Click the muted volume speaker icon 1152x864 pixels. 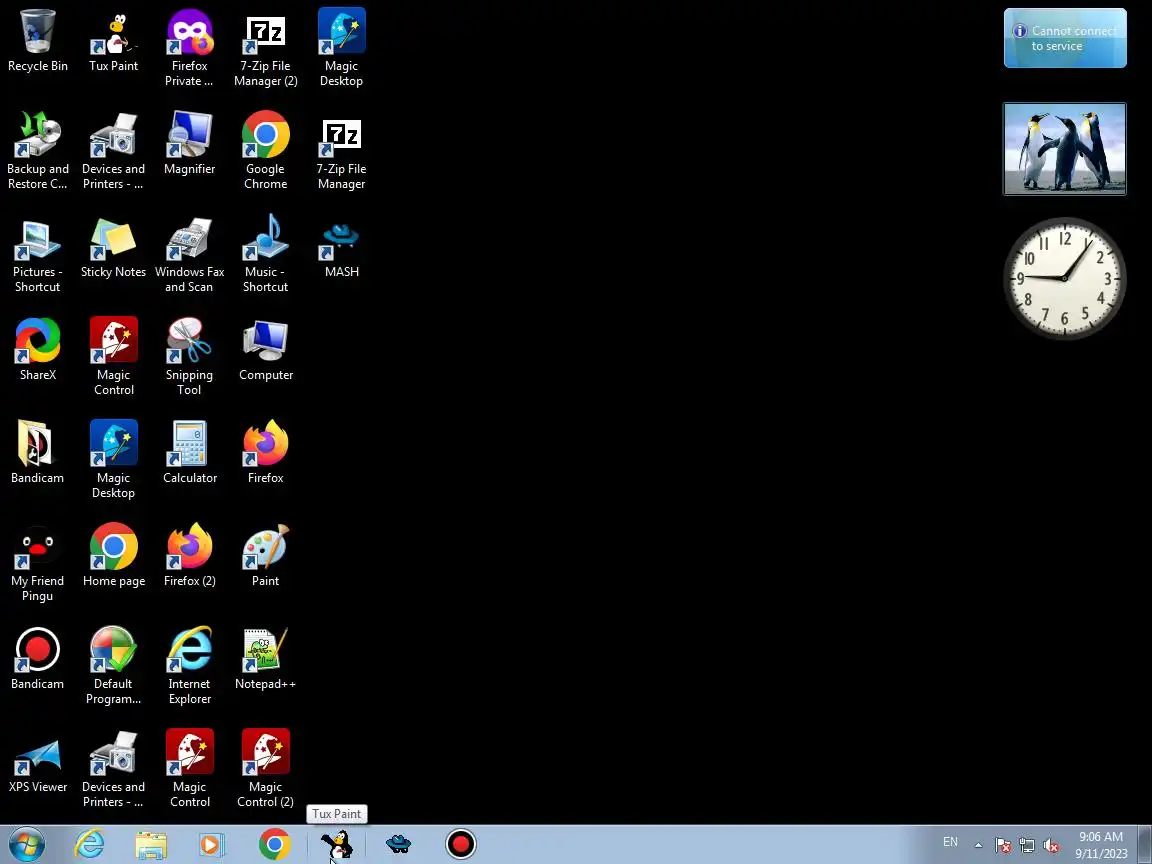tap(1051, 845)
